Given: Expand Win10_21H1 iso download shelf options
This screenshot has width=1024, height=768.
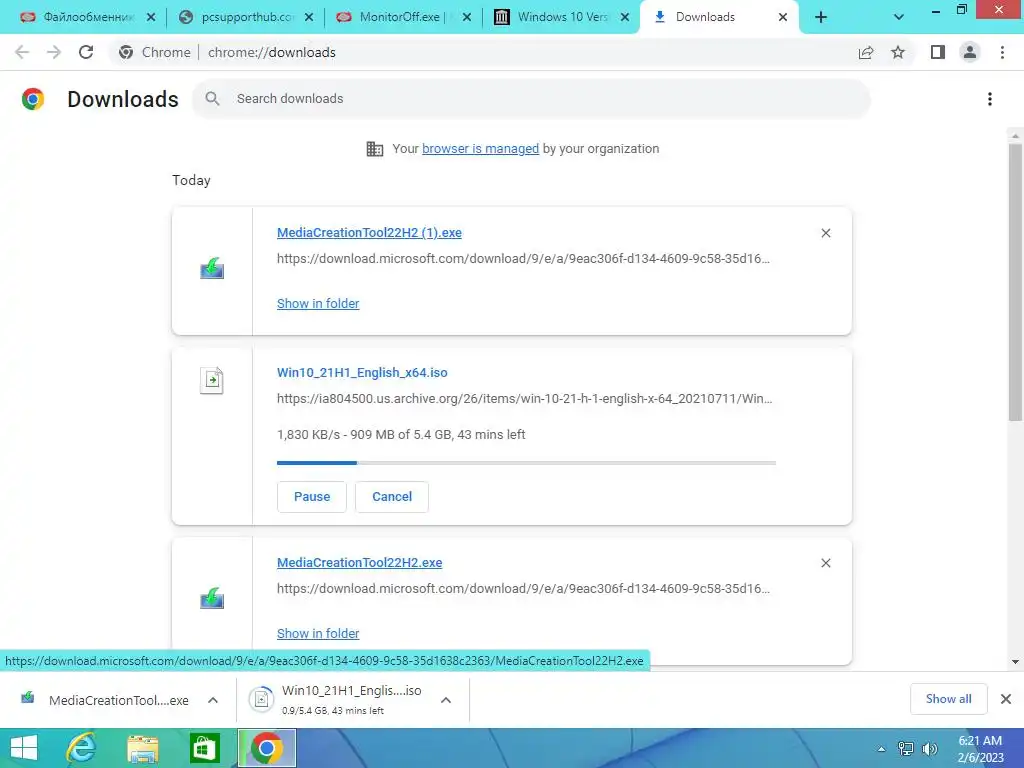Looking at the screenshot, I should coord(446,700).
